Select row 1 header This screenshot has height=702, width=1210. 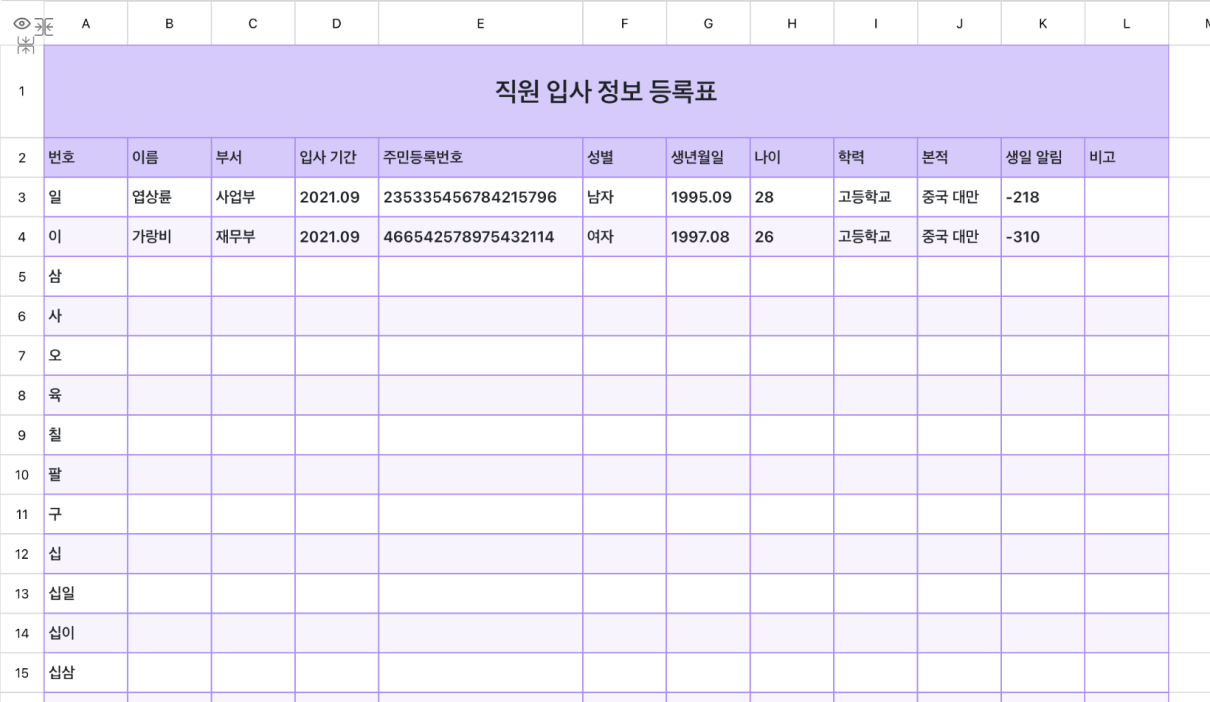coord(22,91)
